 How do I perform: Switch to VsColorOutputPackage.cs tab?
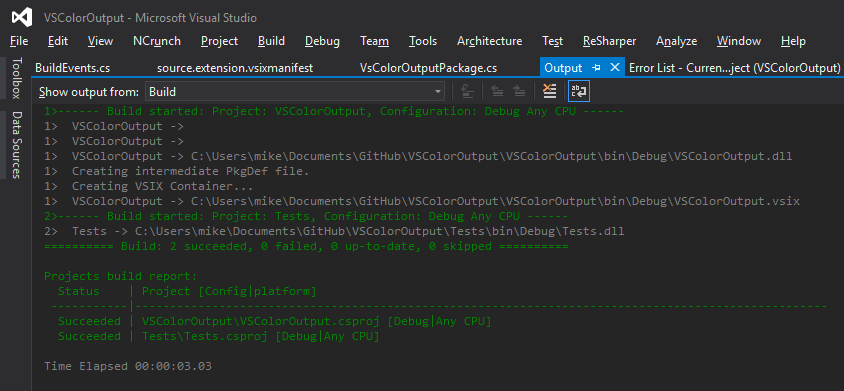(428, 68)
